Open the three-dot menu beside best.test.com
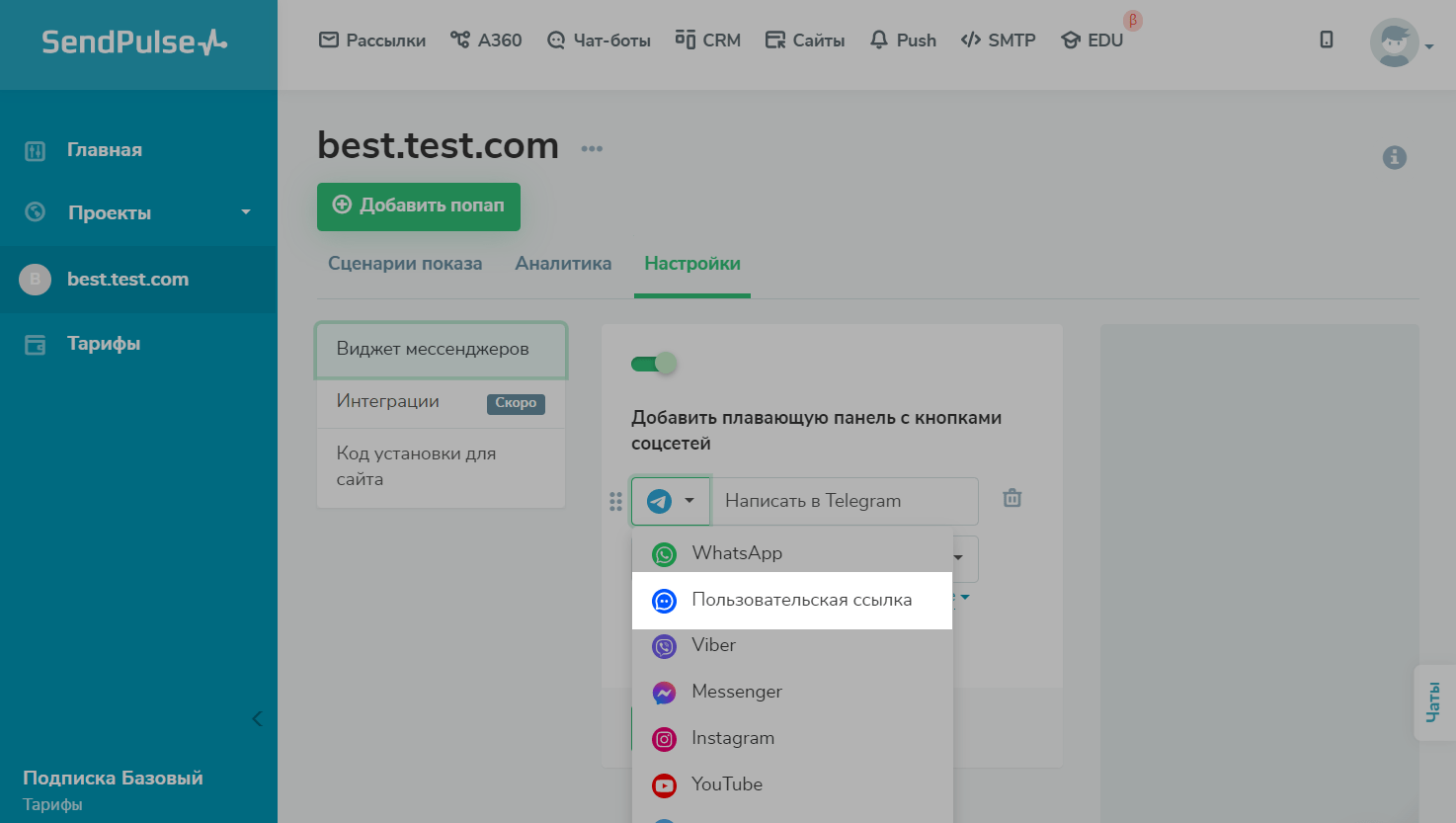The image size is (1456, 823). click(592, 149)
